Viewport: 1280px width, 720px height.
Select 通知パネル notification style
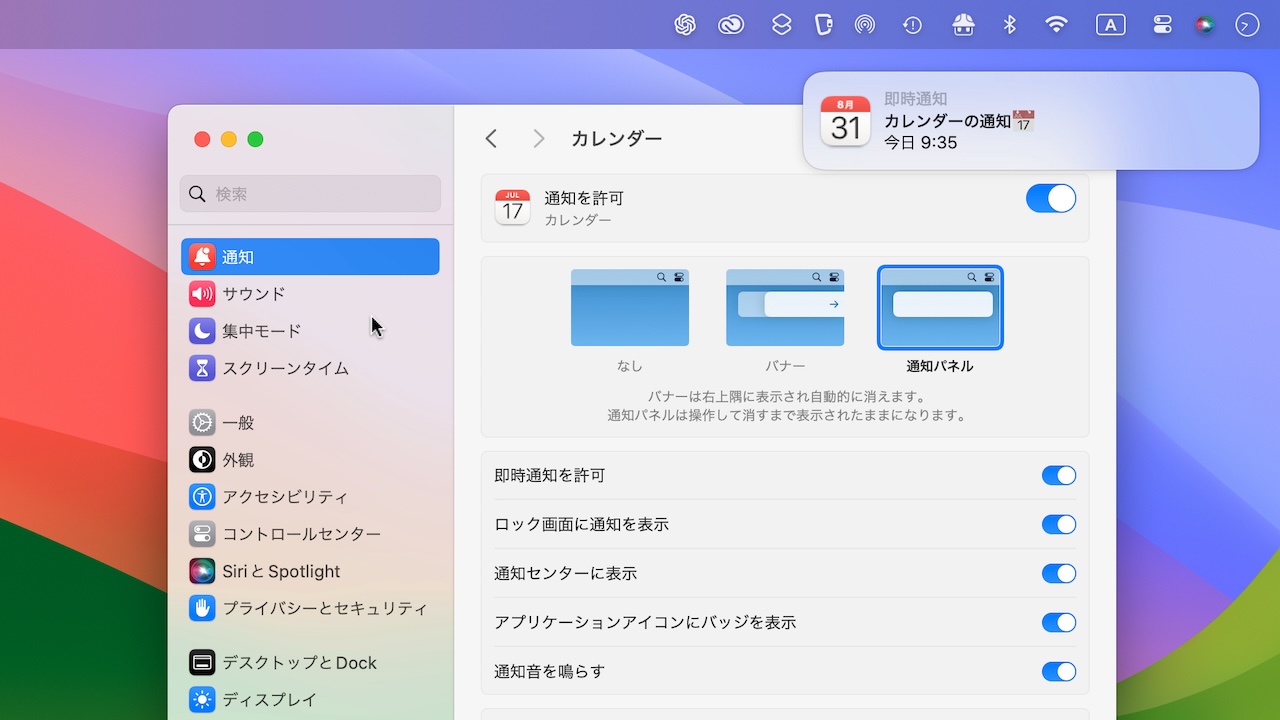pos(940,308)
